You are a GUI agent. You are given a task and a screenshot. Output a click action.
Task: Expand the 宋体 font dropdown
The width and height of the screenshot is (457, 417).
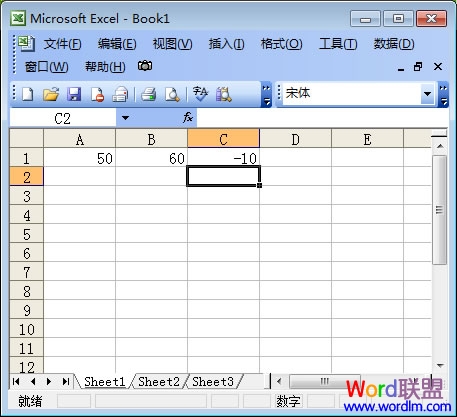(x=427, y=94)
